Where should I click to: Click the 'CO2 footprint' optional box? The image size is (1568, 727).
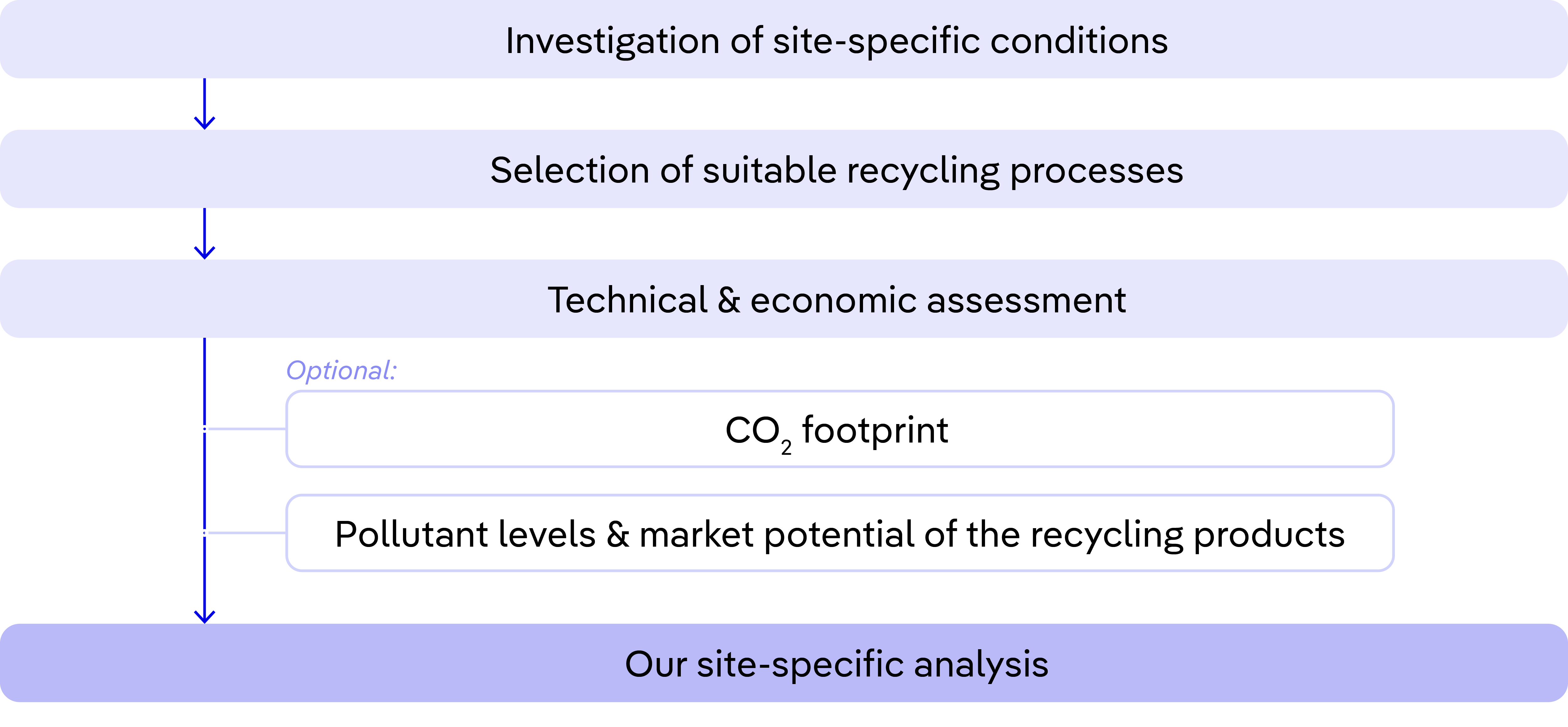click(x=840, y=429)
